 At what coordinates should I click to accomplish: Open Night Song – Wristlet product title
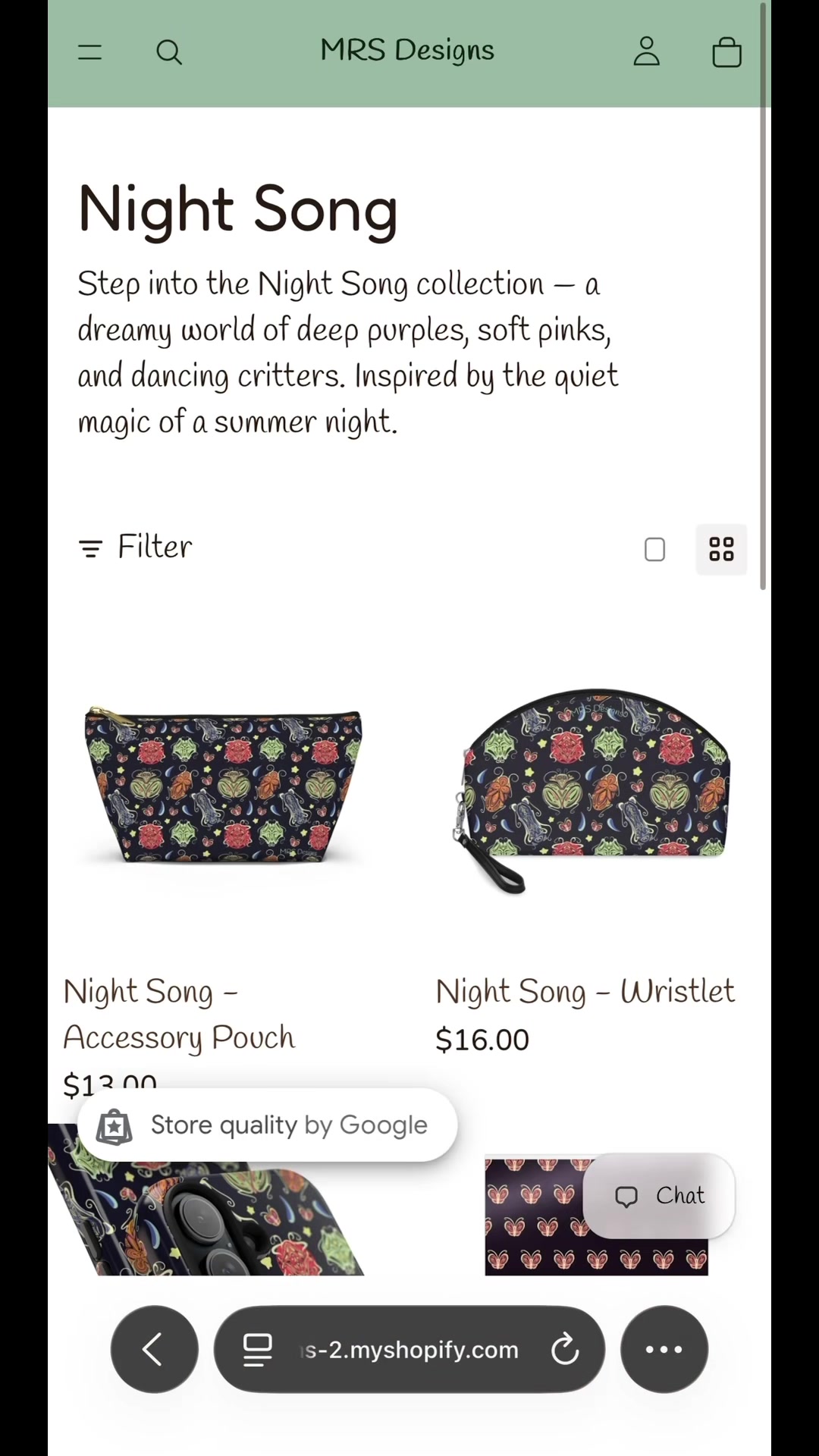[585, 991]
